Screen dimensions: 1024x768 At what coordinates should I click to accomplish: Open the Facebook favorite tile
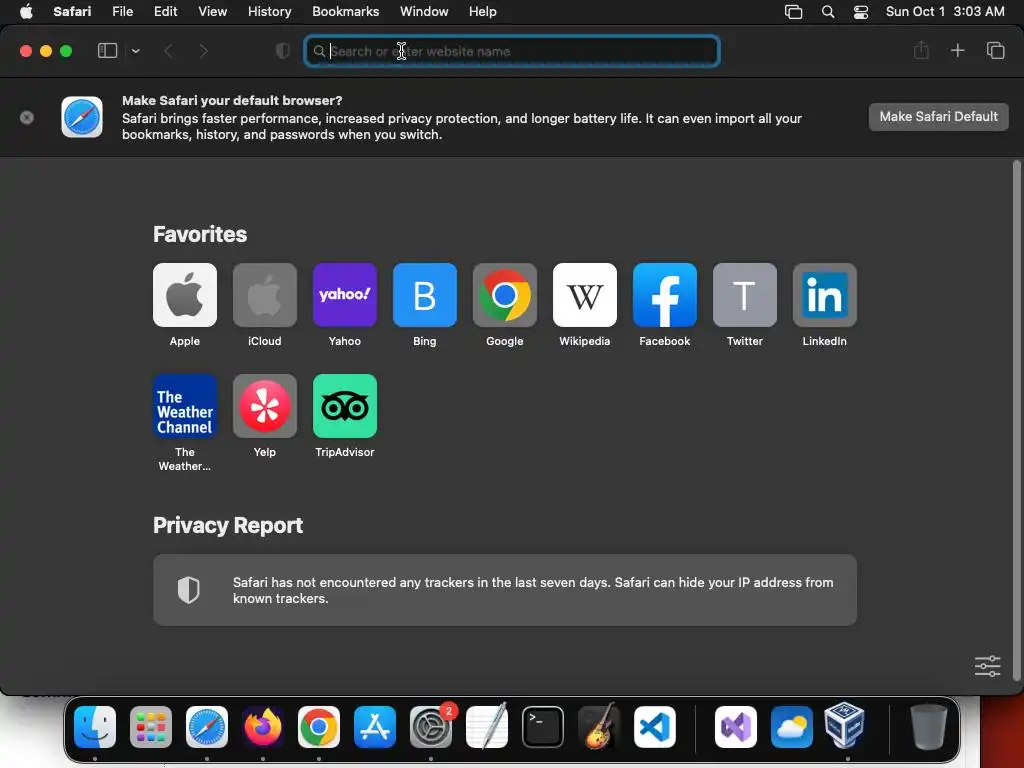665,295
